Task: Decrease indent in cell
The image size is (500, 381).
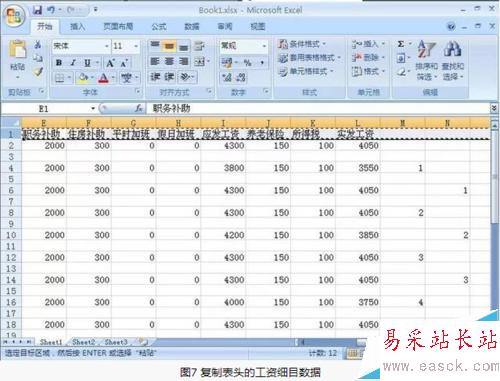Action: click(155, 77)
